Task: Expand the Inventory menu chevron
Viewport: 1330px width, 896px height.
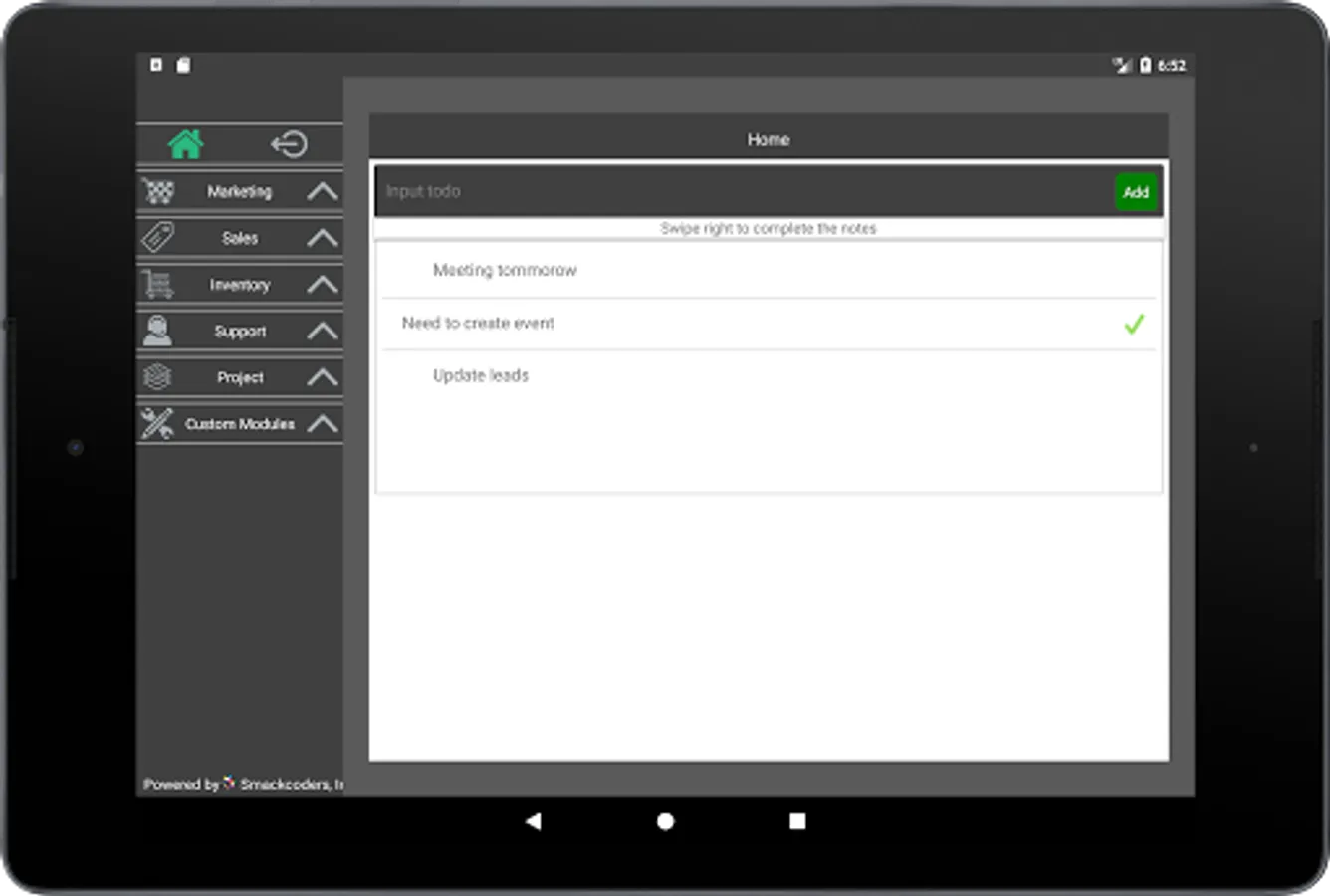Action: pyautogui.click(x=323, y=285)
